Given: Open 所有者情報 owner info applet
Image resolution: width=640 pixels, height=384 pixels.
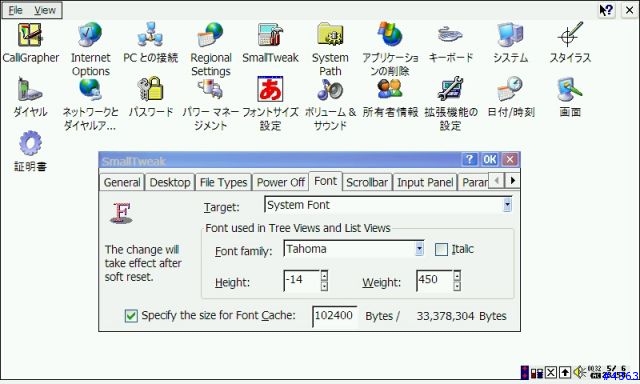Looking at the screenshot, I should coord(390,97).
